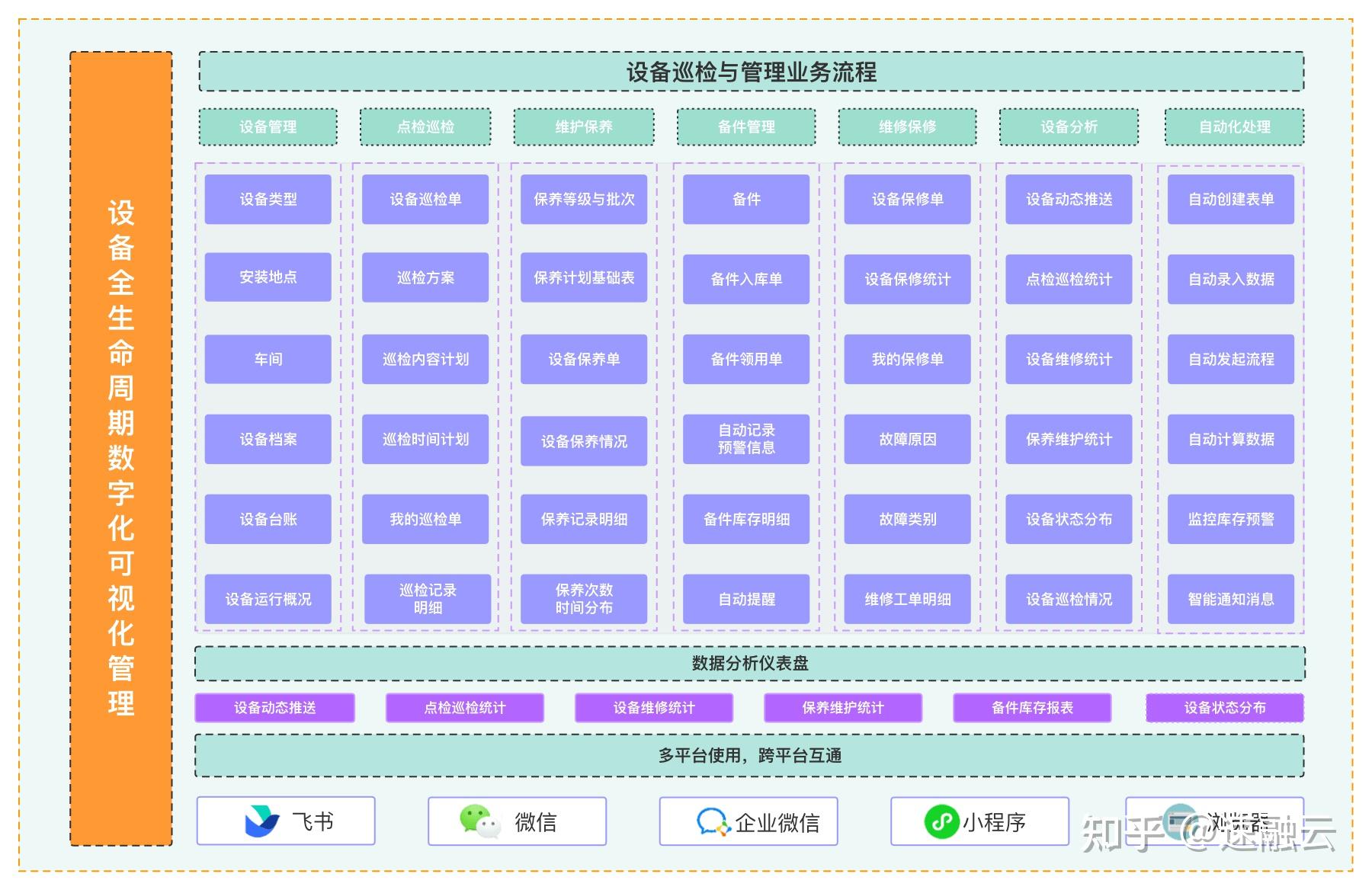This screenshot has width=1372, height=890.
Task: Click the 备件入库单 block
Action: tap(746, 280)
